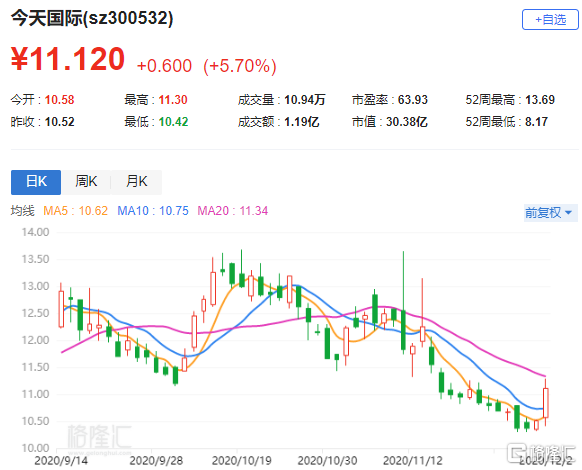Click the market cap value 30.38亿
This screenshot has height=470, width=582.
click(407, 122)
